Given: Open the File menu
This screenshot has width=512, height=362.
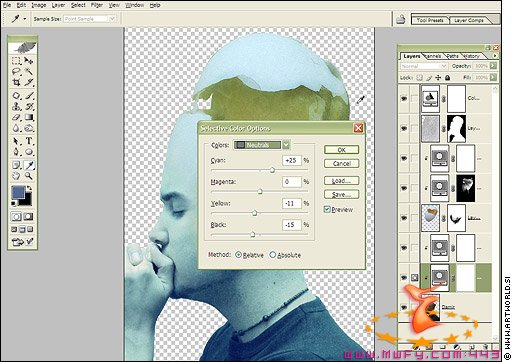Looking at the screenshot, I should pos(7,5).
